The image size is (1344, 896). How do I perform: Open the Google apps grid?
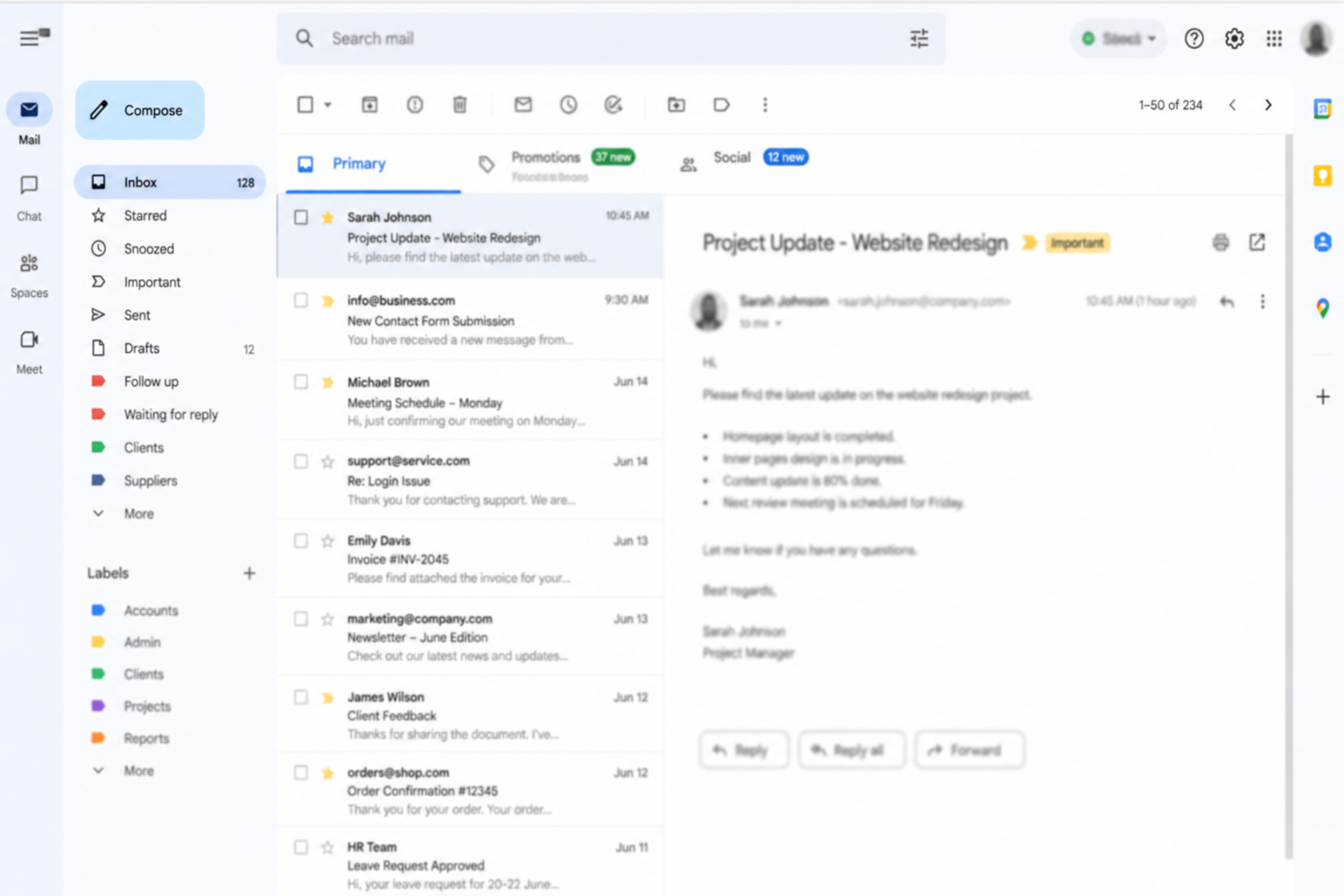[x=1274, y=38]
